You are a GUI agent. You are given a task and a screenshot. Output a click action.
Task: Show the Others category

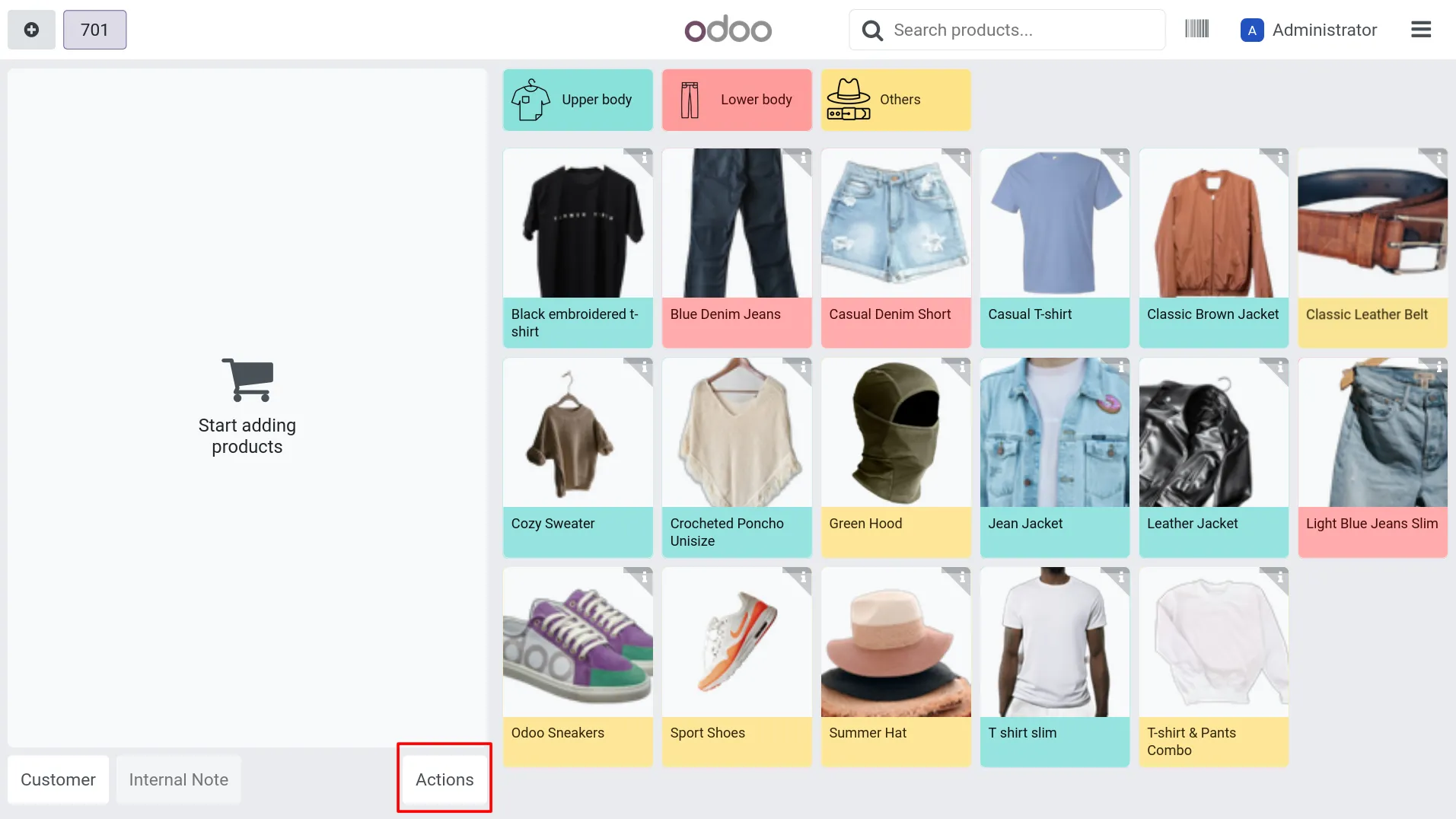point(896,100)
